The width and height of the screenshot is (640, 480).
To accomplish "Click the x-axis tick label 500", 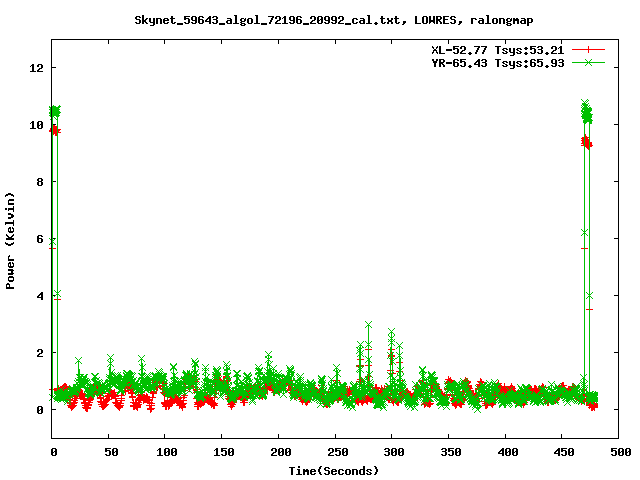I will pos(620,452).
